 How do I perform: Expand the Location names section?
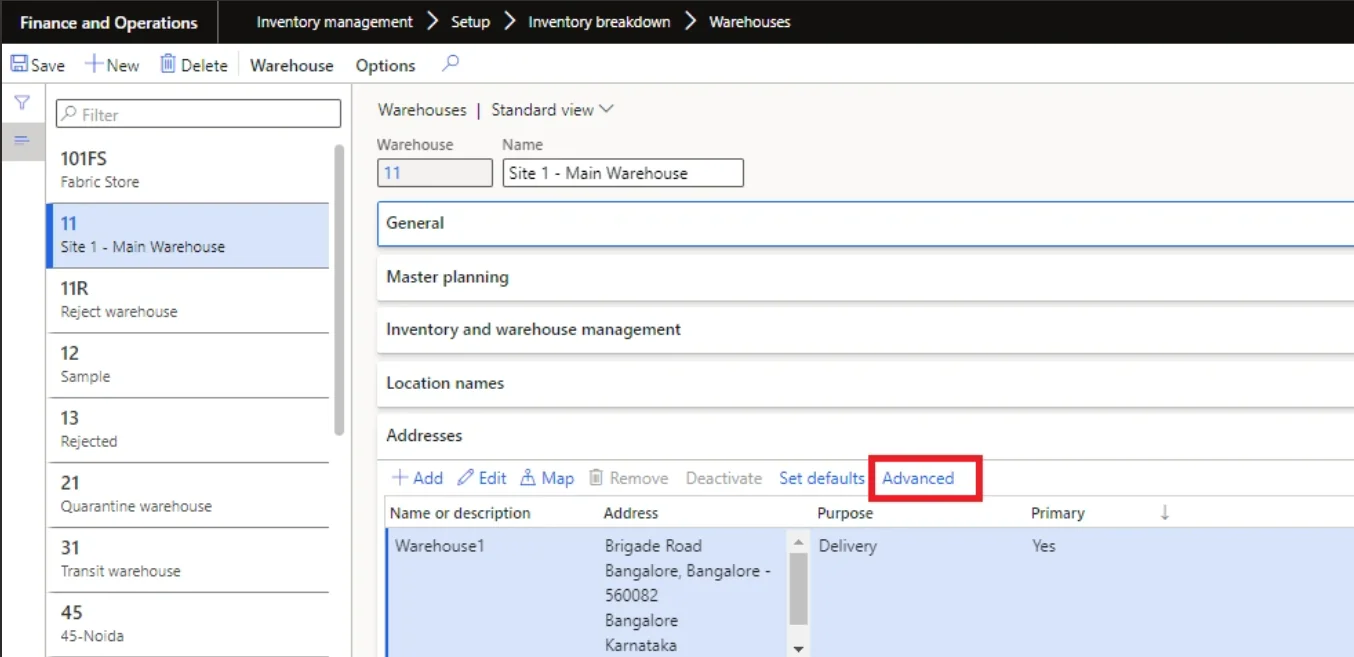click(865, 383)
